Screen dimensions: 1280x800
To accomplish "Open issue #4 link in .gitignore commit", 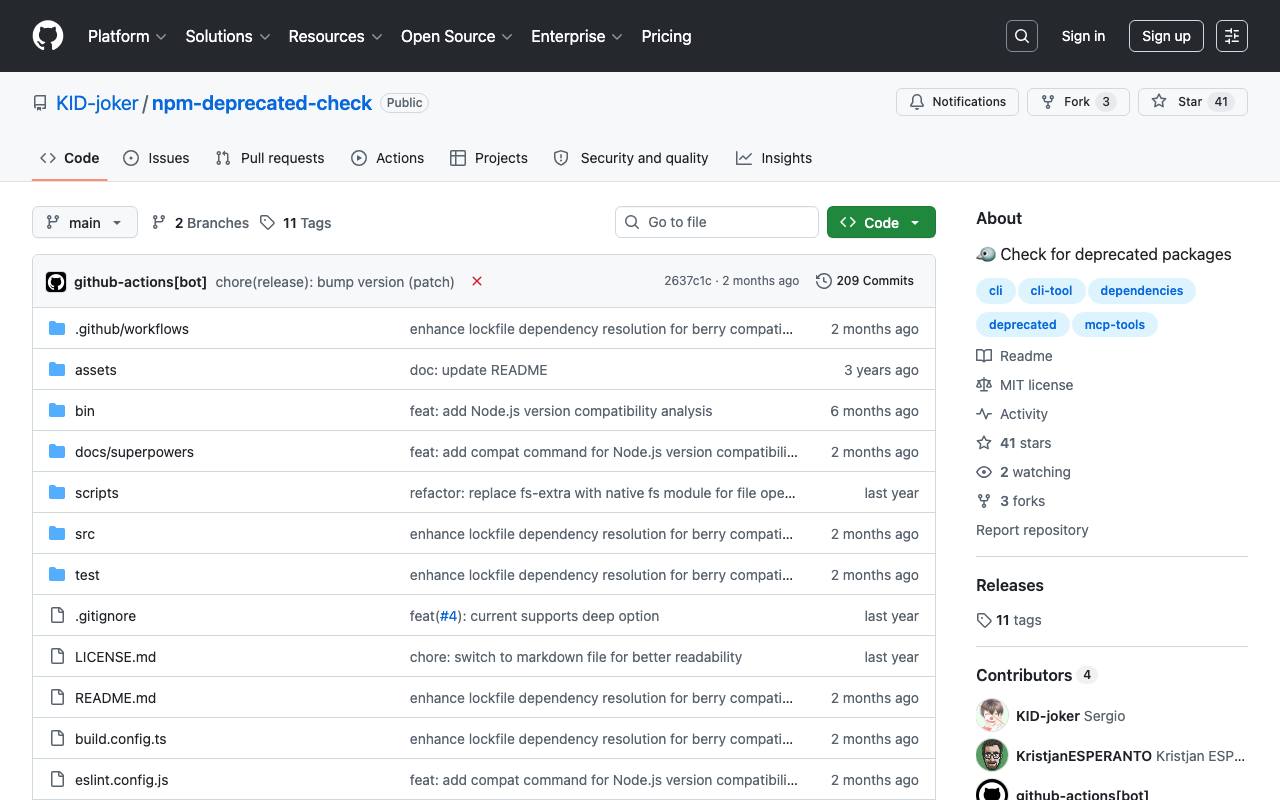I will [448, 616].
